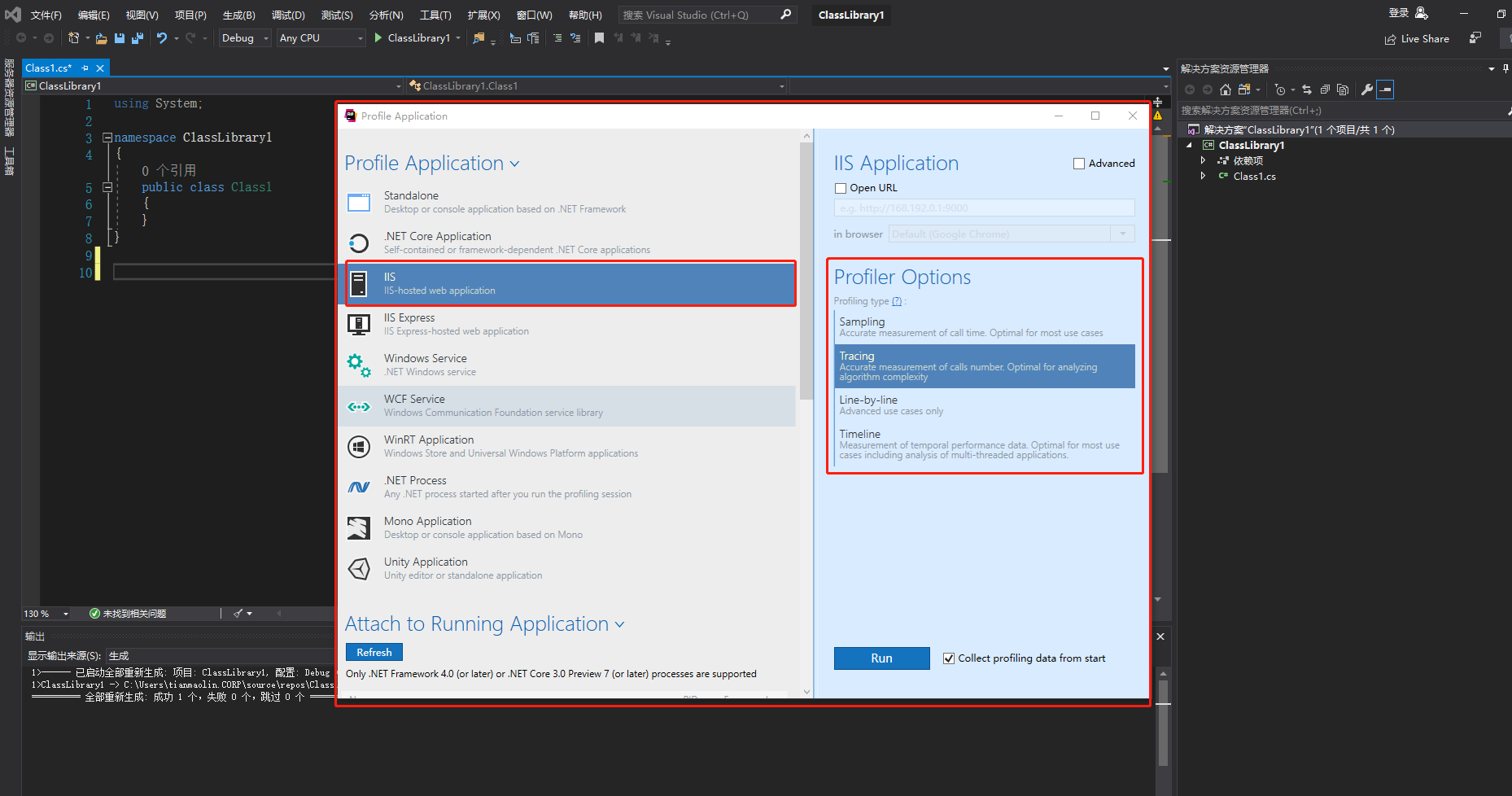Image resolution: width=1512 pixels, height=796 pixels.
Task: Collapse the ClassLibrary1 project node
Action: point(1189,145)
